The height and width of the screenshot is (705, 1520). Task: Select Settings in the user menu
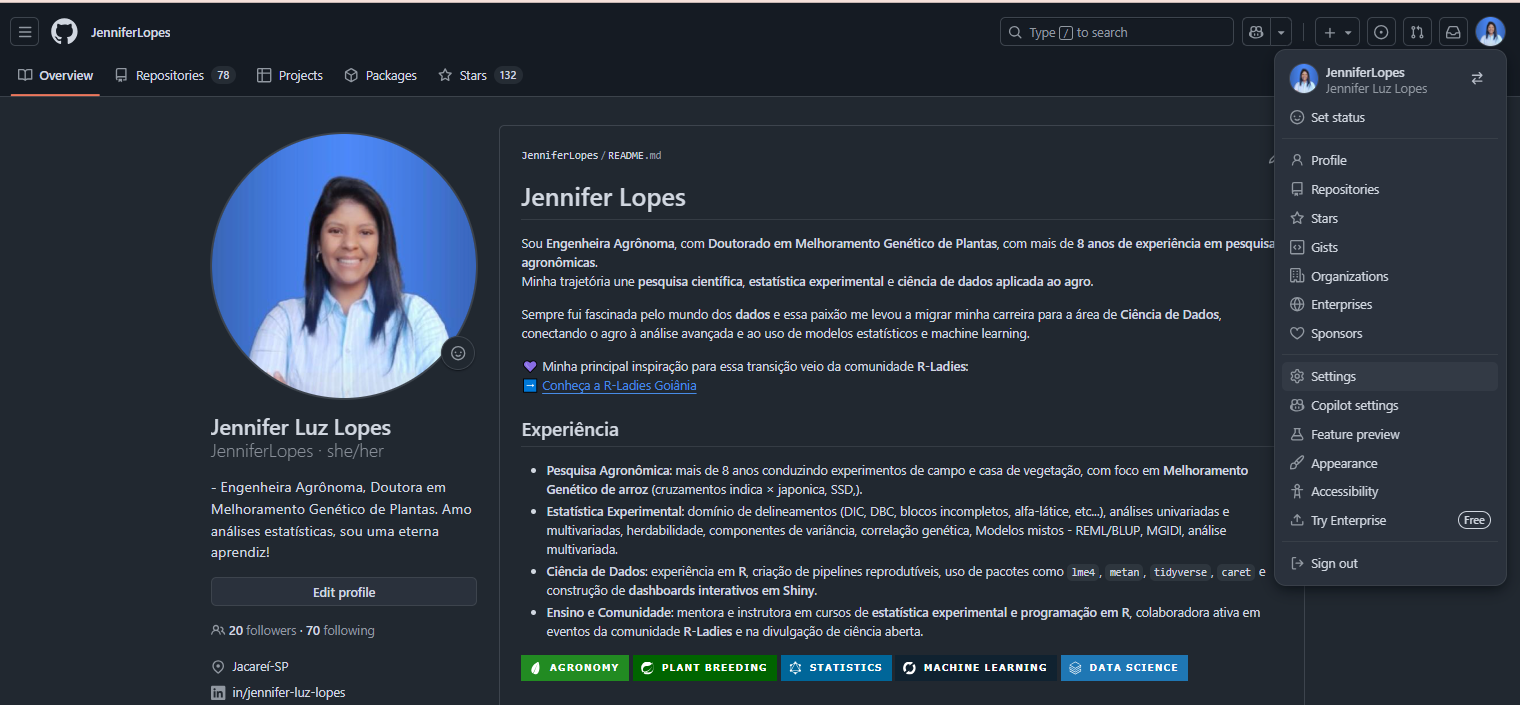[x=1333, y=377]
